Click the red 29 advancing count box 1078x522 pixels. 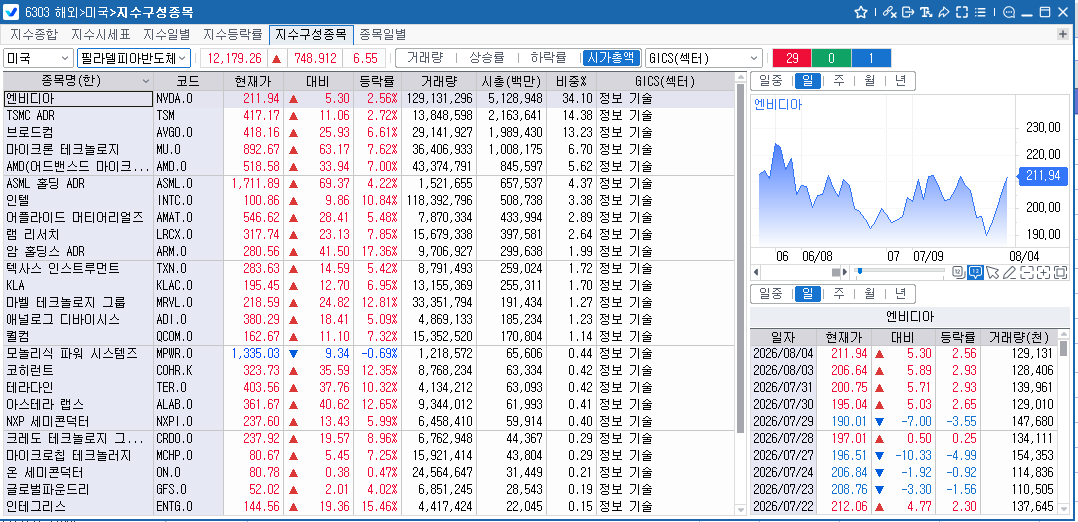[x=792, y=58]
